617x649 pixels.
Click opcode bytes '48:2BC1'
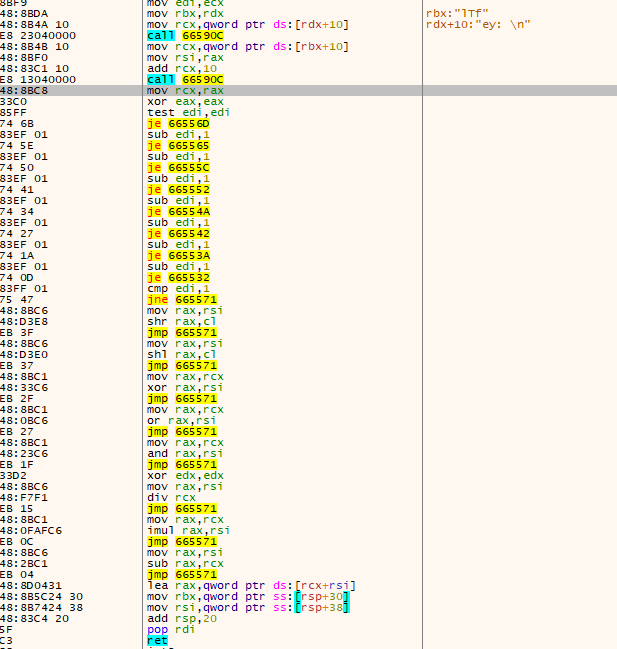[24, 564]
